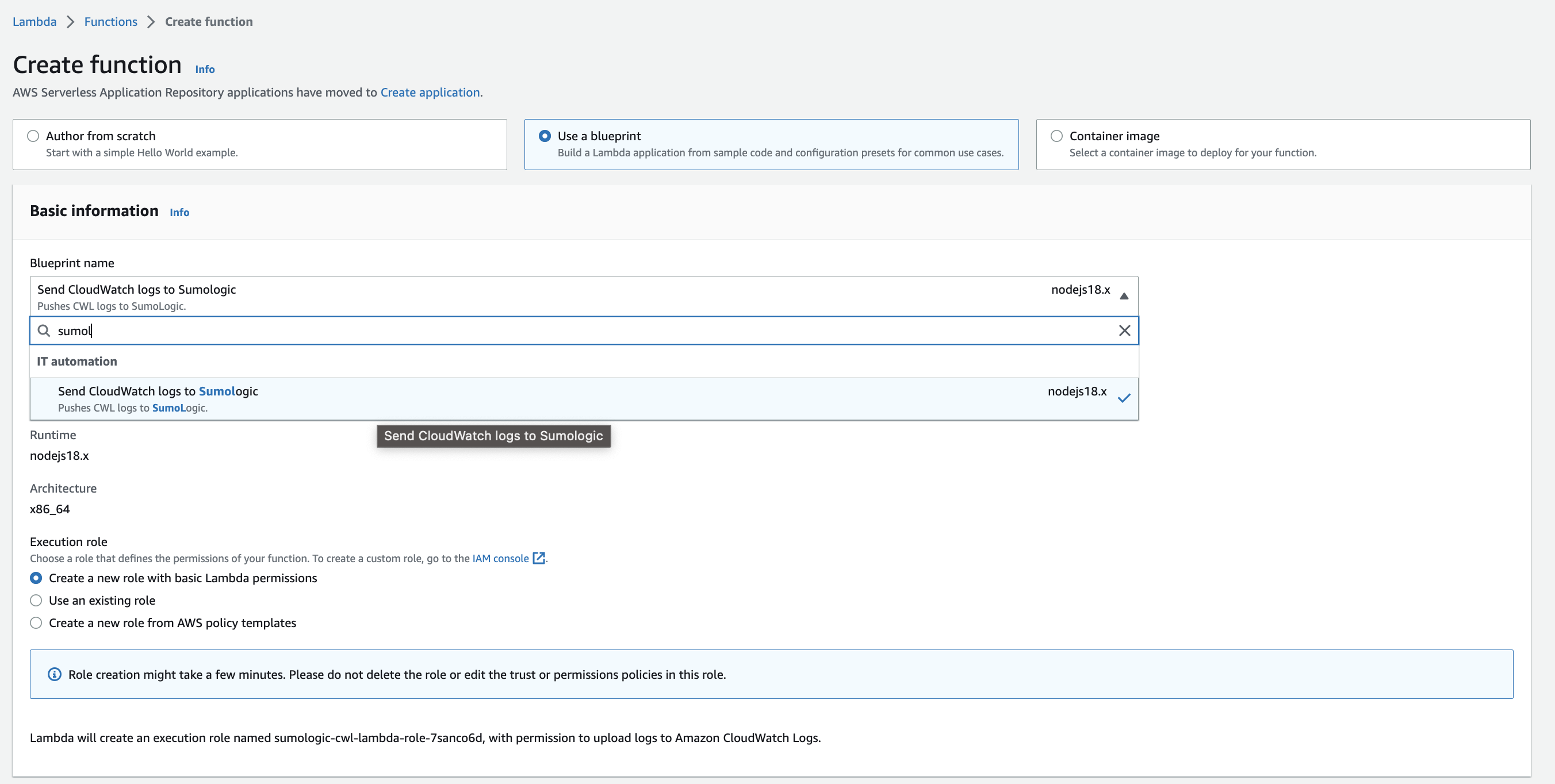1555x784 pixels.
Task: Click the breadcrumb chevron after Lambda
Action: [71, 22]
